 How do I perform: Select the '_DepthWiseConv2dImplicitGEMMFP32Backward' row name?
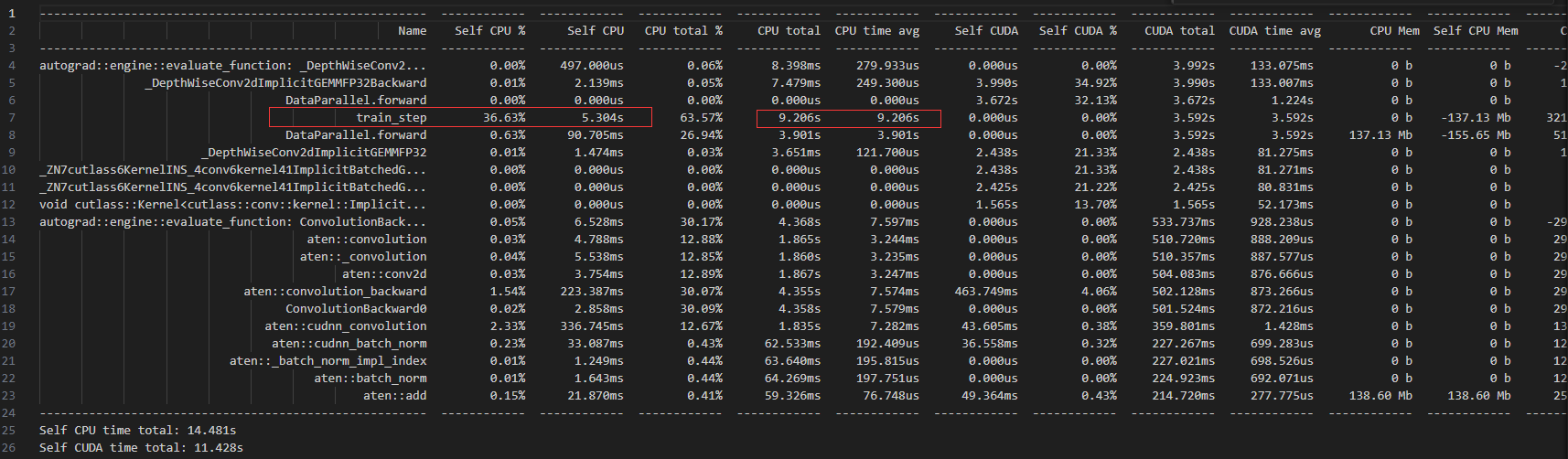(285, 82)
